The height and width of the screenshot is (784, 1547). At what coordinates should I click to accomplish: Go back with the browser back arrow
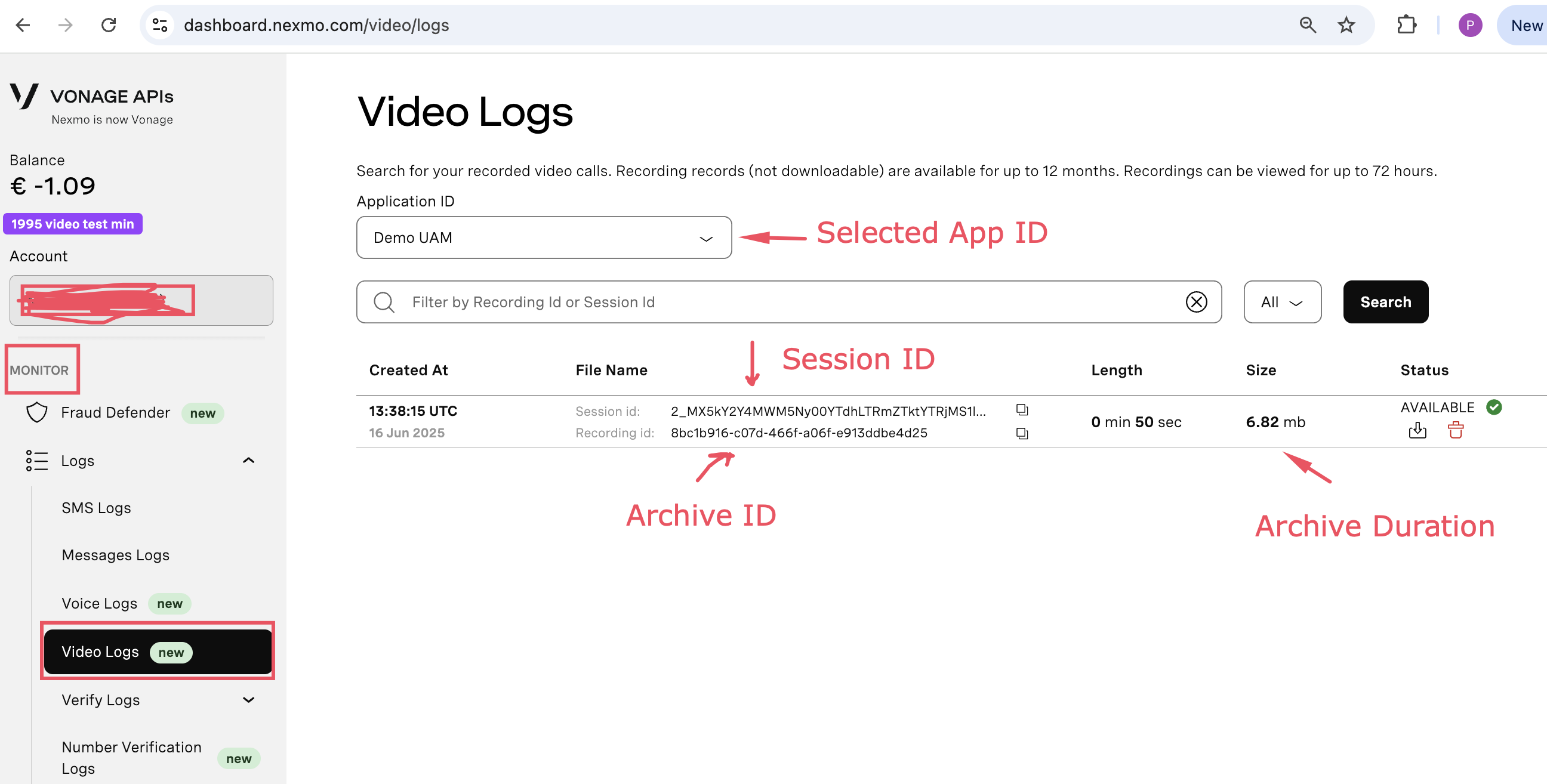click(23, 25)
